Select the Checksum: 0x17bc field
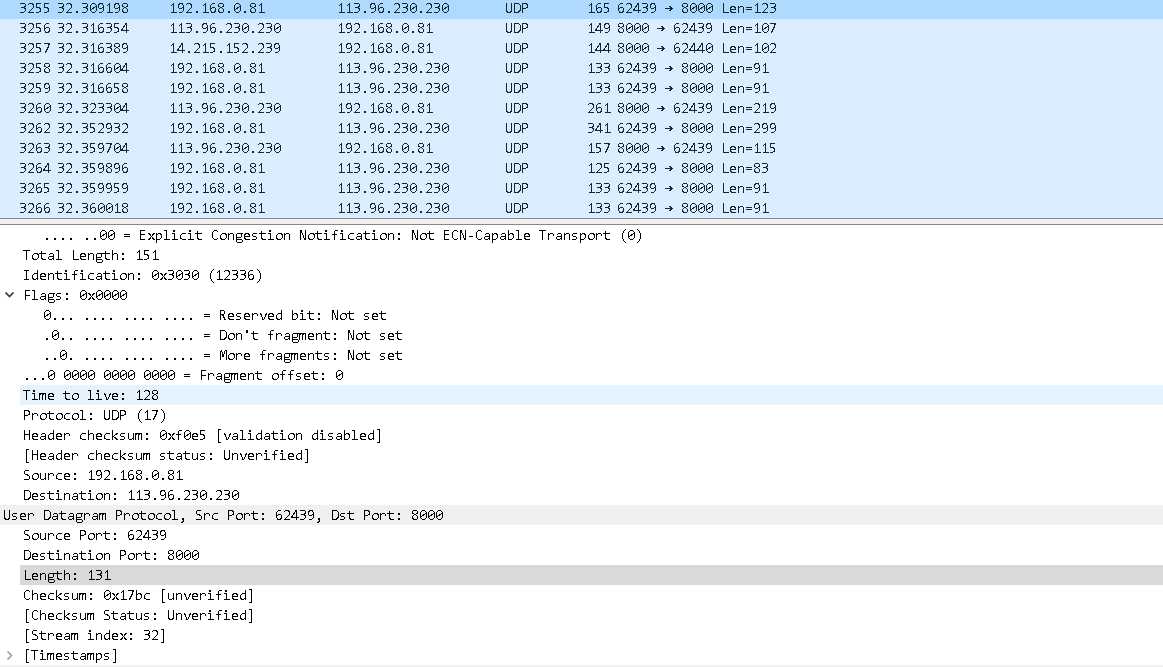 coord(139,596)
